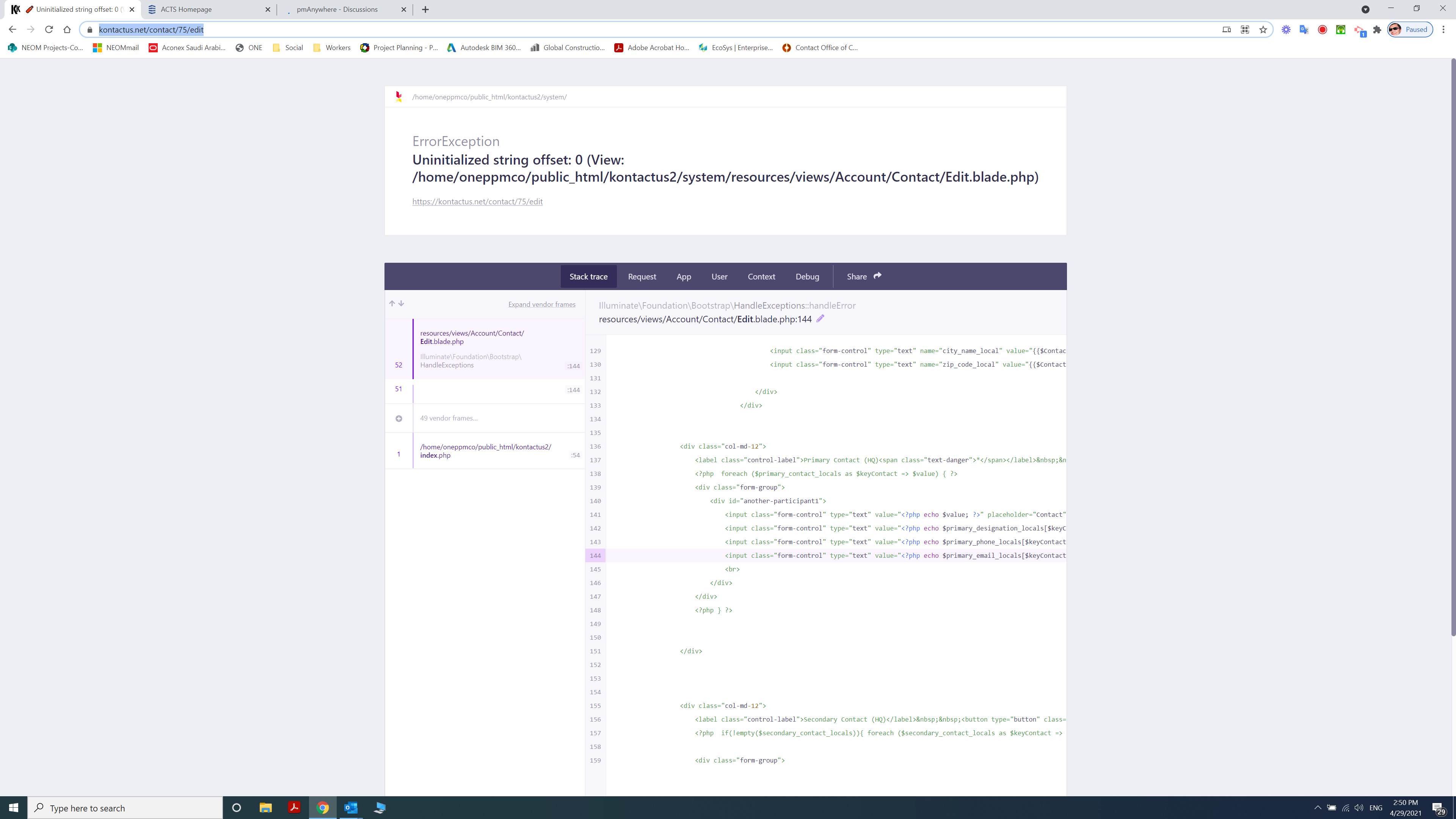Bookmark this page with star icon
This screenshot has width=1456, height=819.
[x=1263, y=30]
